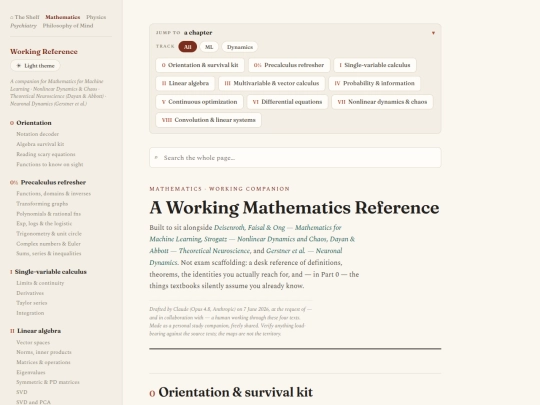
Task: Open Symmetric & PD matrices link
Action: (x=48, y=382)
